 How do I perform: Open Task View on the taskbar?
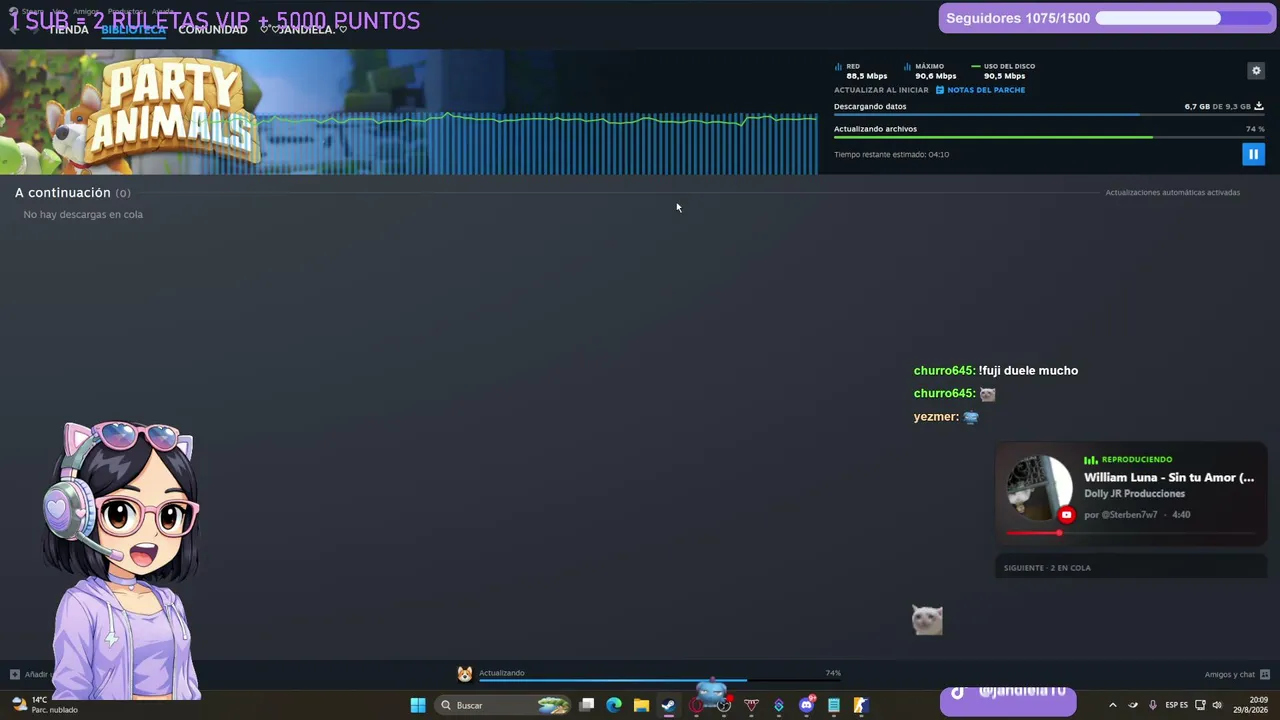(x=587, y=705)
